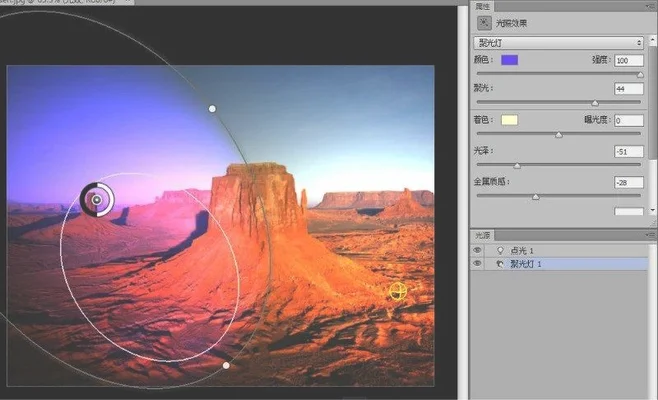
Task: Click the 光泽 gloss slider handle
Action: [x=517, y=166]
